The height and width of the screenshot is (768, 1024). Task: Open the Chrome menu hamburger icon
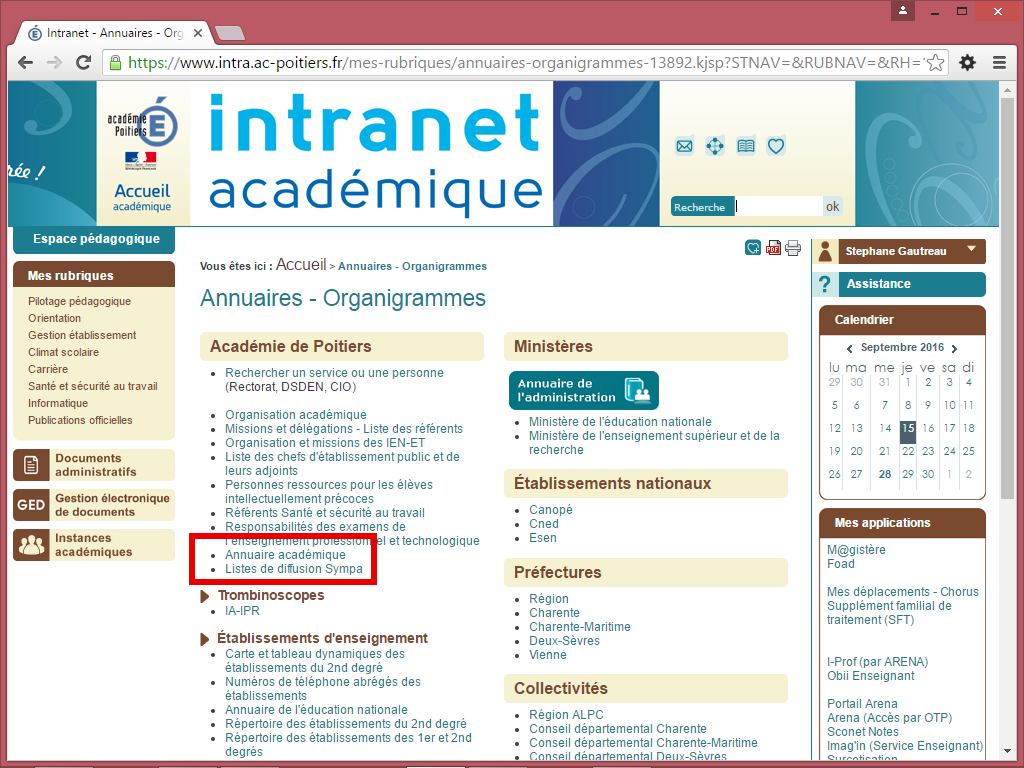[998, 62]
